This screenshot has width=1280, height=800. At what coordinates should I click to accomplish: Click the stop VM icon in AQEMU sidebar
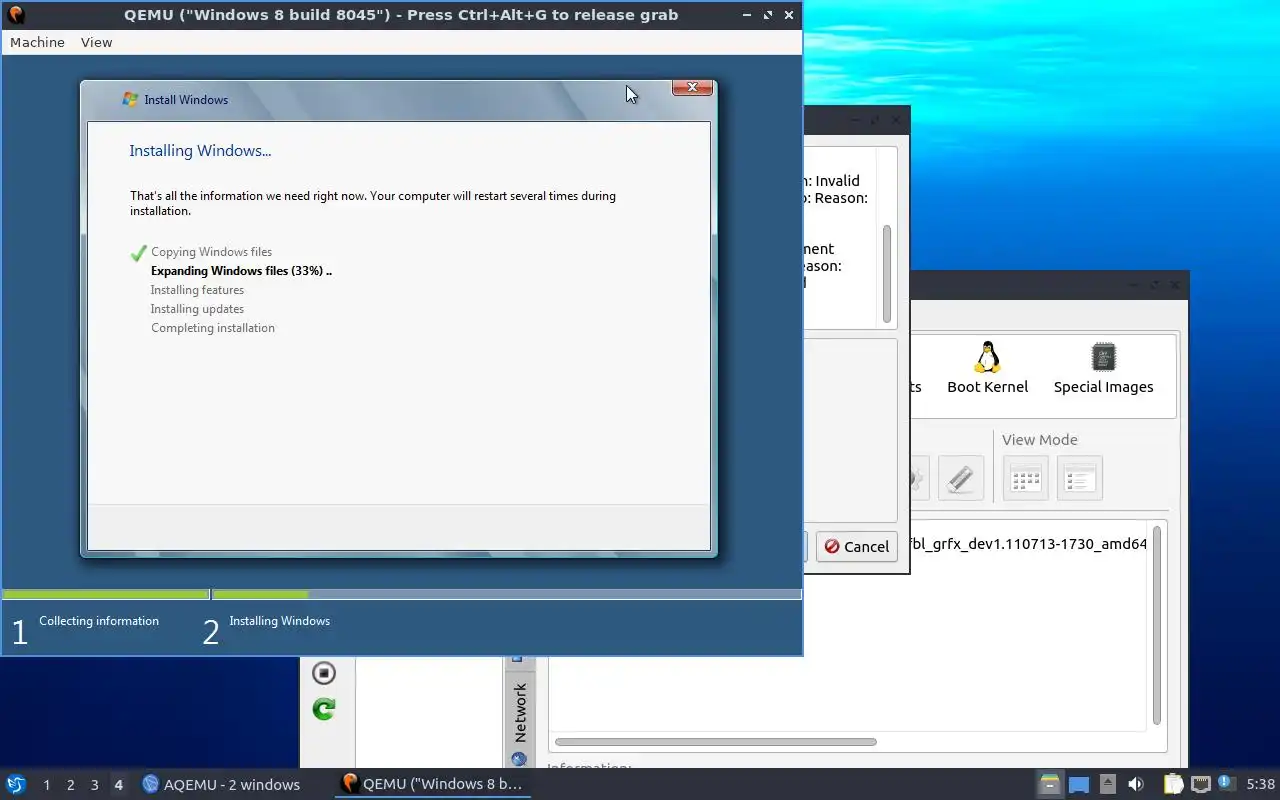tap(323, 673)
